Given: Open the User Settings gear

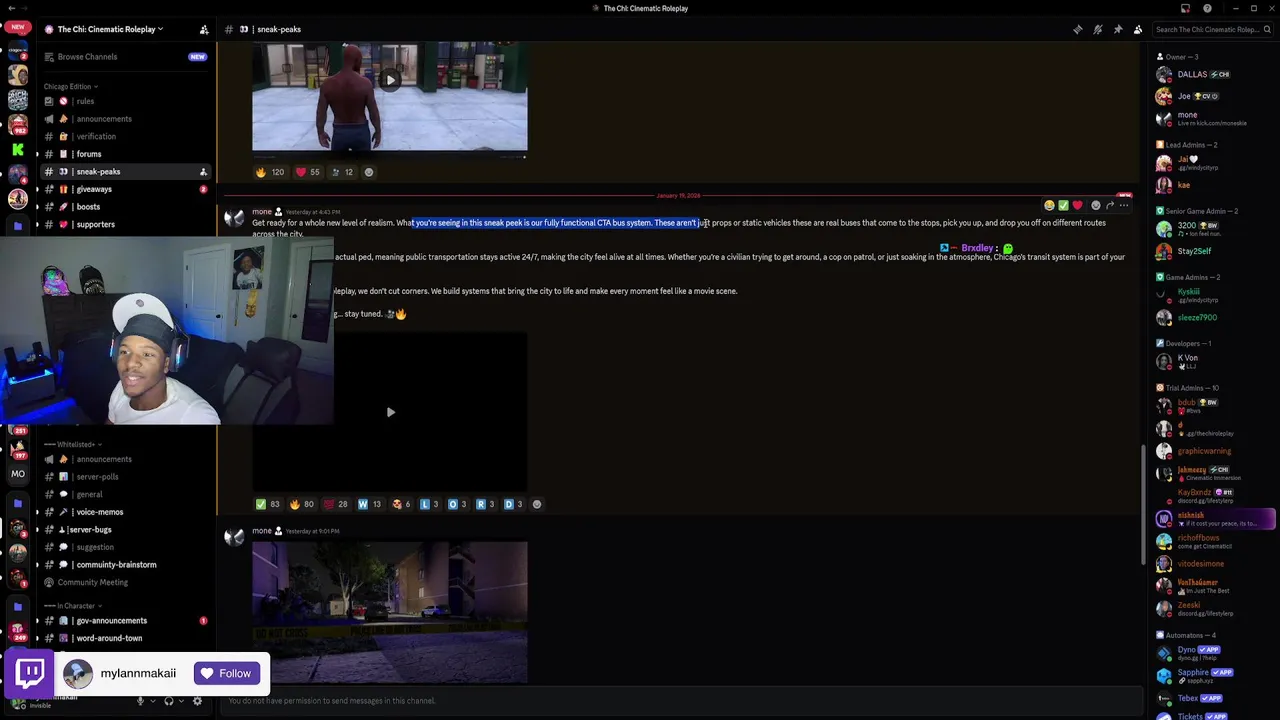Looking at the screenshot, I should pos(197,701).
